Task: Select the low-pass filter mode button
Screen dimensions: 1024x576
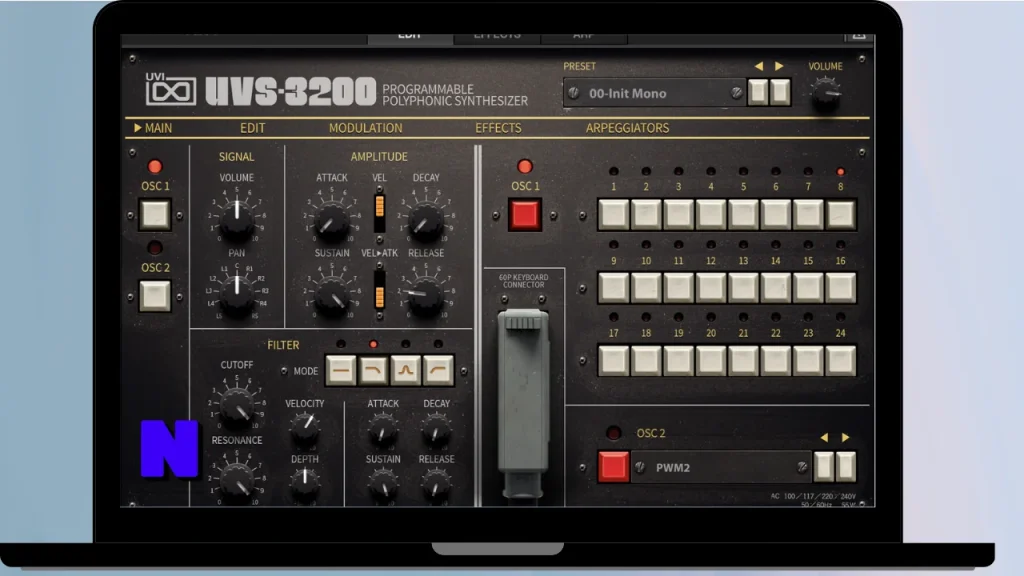Action: (x=374, y=370)
